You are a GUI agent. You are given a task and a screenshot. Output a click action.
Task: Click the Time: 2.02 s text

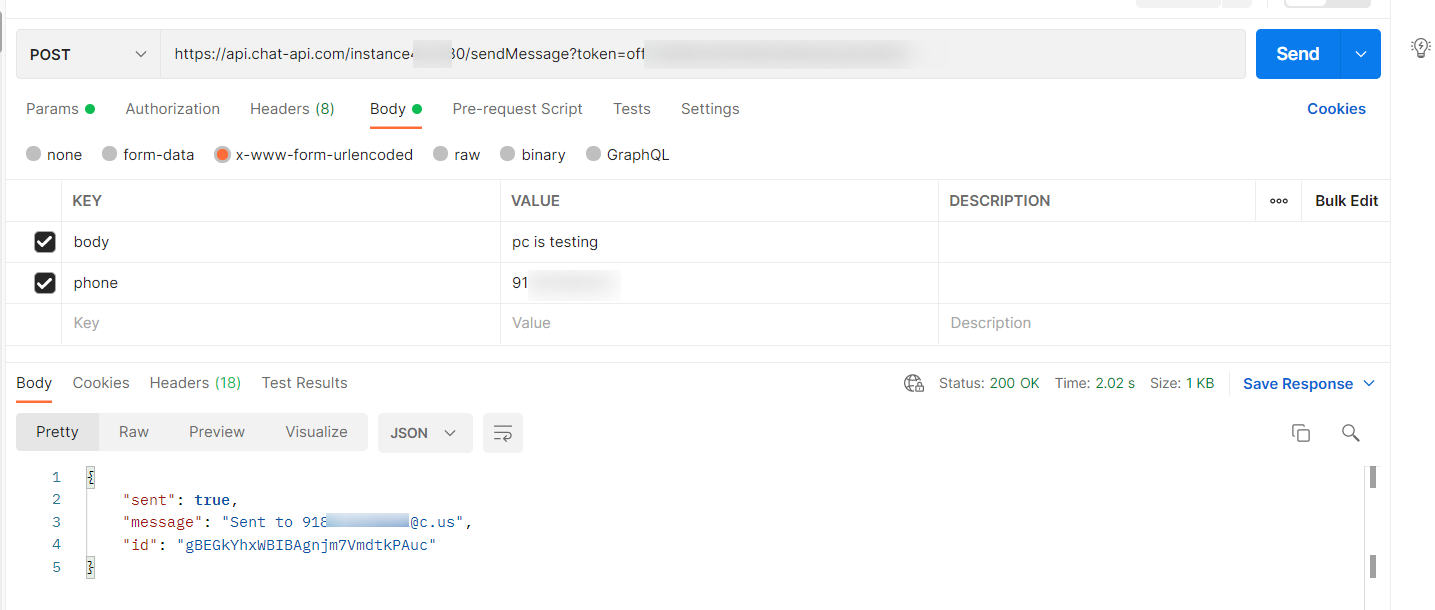tap(1095, 383)
